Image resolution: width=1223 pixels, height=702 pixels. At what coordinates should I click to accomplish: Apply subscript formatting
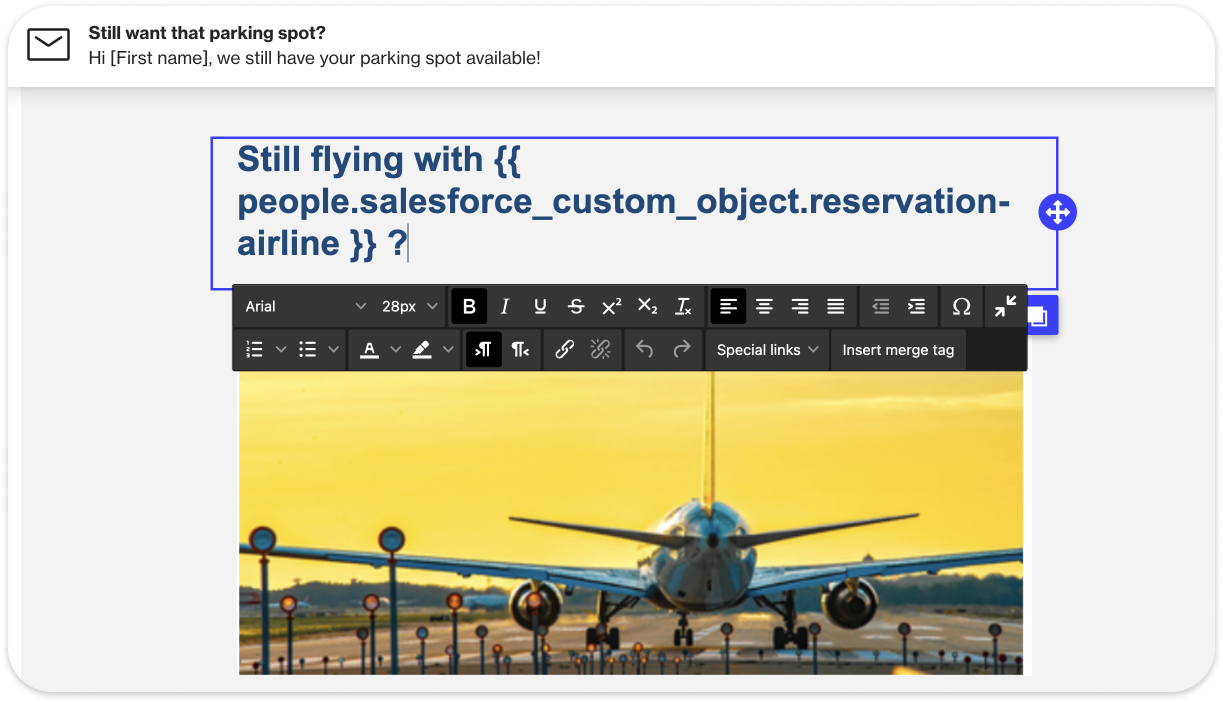pos(647,306)
